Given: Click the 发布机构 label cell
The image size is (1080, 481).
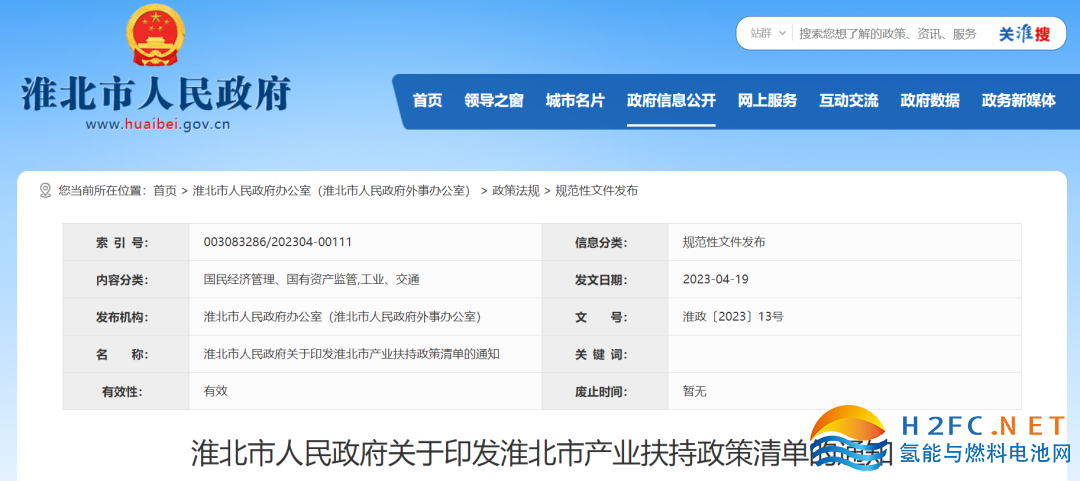Looking at the screenshot, I should point(126,317).
